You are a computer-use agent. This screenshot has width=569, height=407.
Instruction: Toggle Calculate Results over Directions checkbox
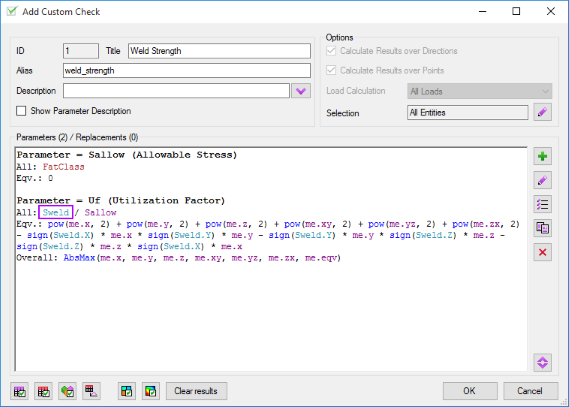[x=331, y=51]
